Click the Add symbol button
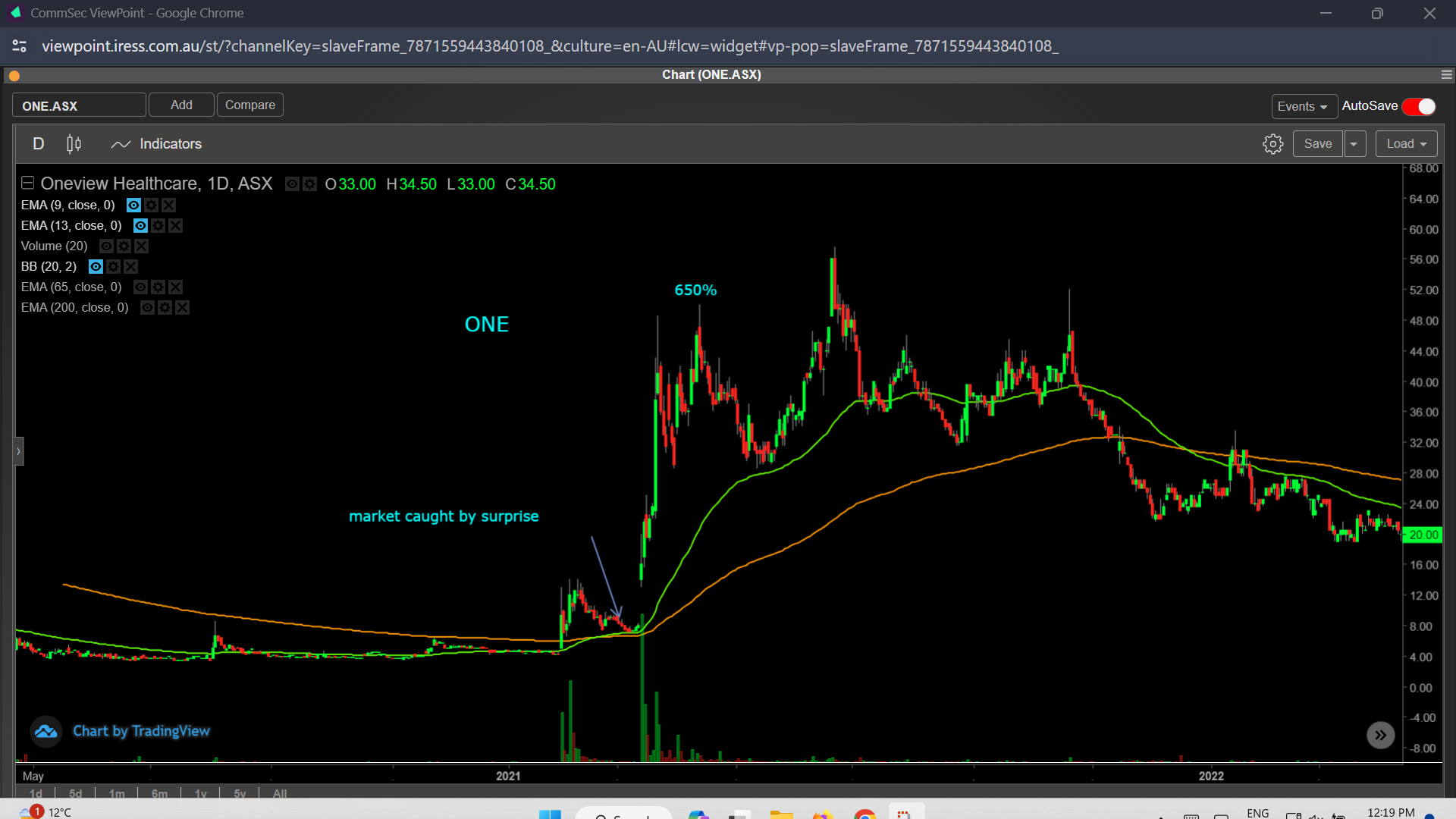Screen dimensions: 1456x819 pyautogui.click(x=181, y=105)
